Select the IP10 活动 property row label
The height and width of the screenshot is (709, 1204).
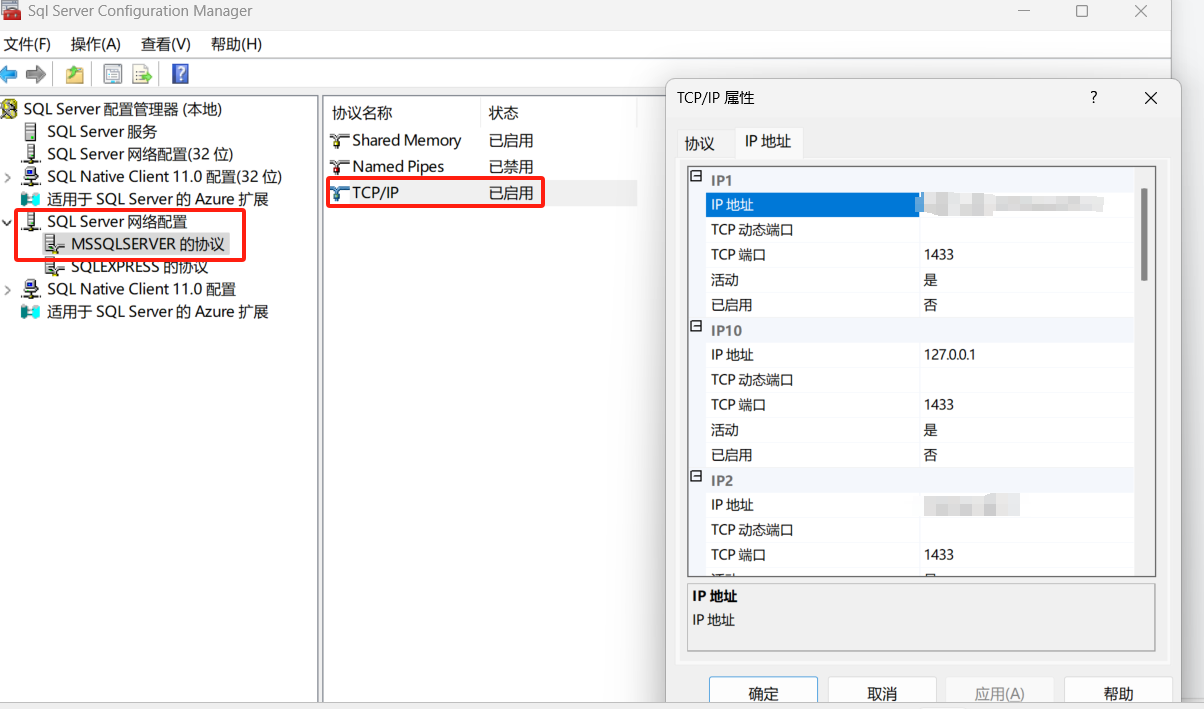coord(725,429)
